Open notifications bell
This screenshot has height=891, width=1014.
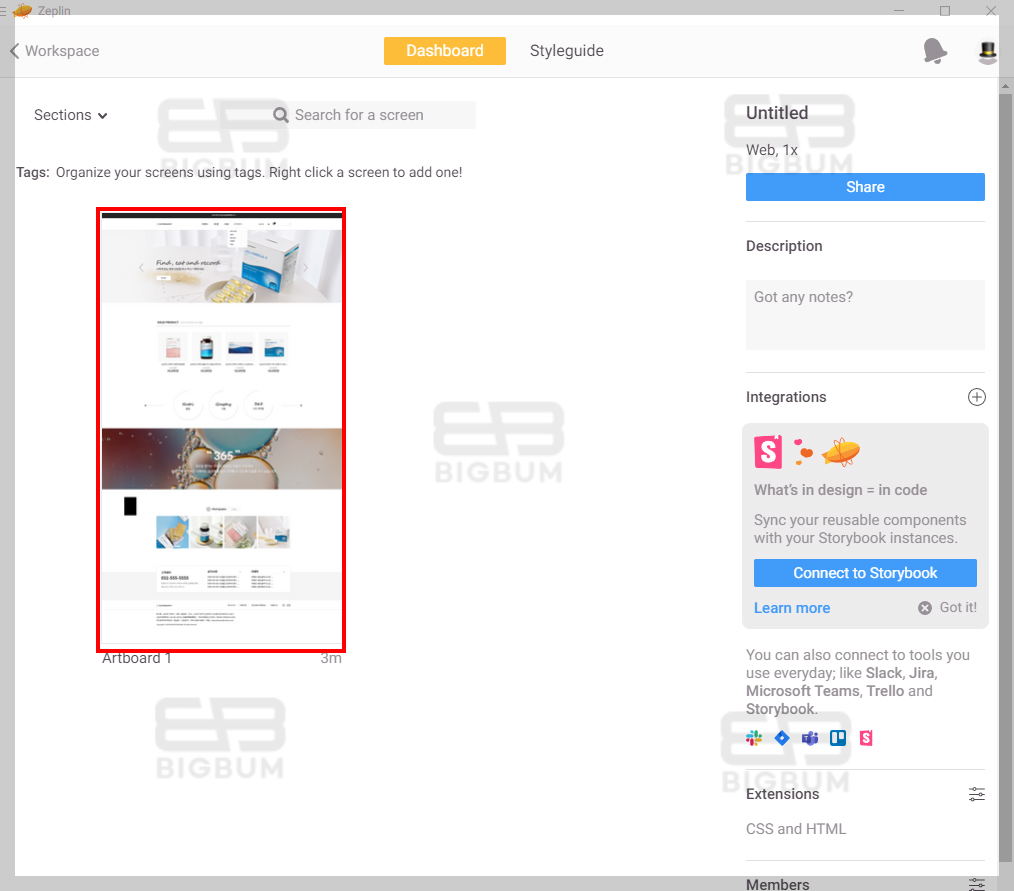pos(935,51)
